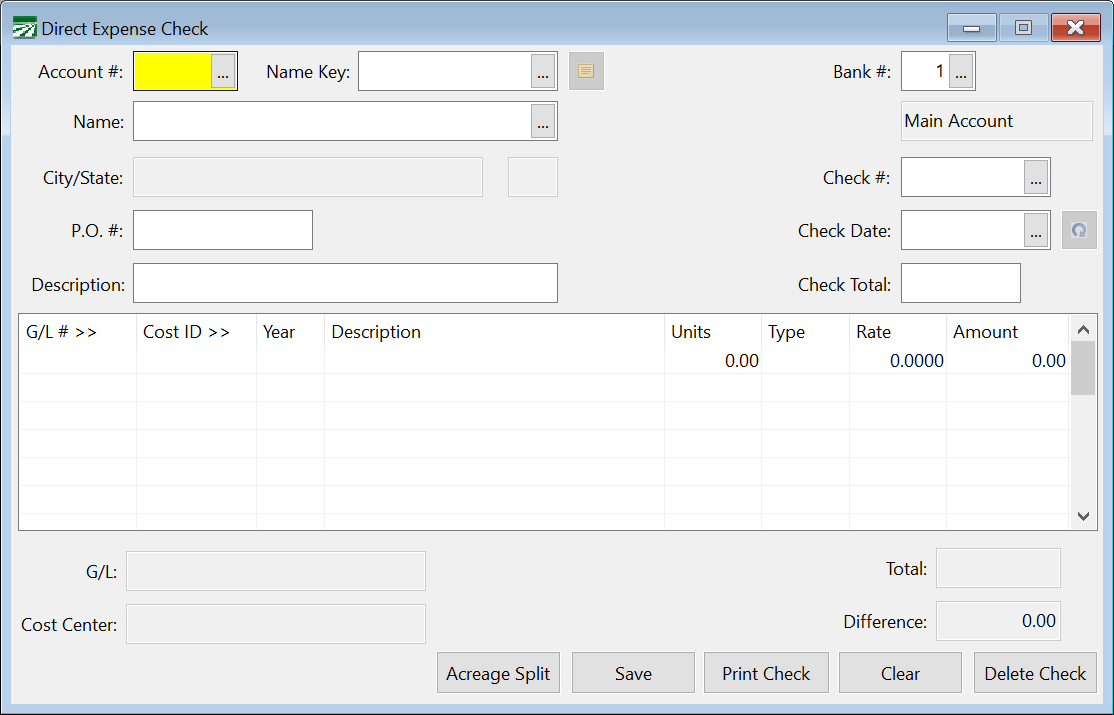Open the Check Date picker ellipsis button
The height and width of the screenshot is (715, 1114).
coord(1036,229)
